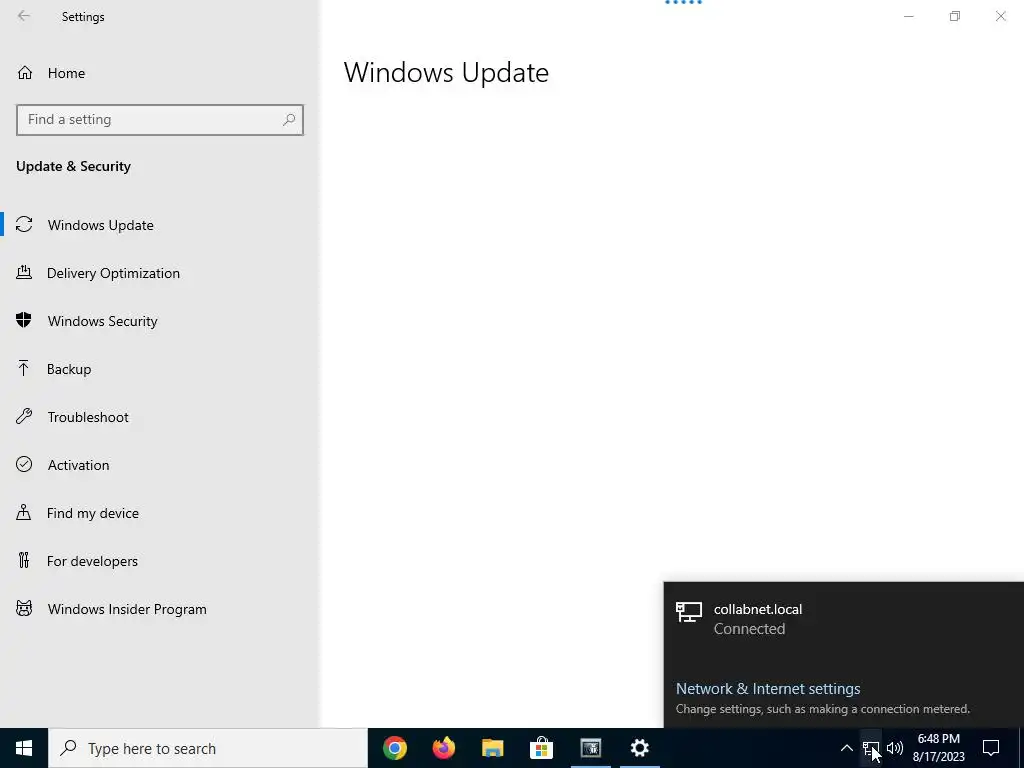Click the Update & Security heading
Viewport: 1024px width, 768px height.
(x=73, y=167)
